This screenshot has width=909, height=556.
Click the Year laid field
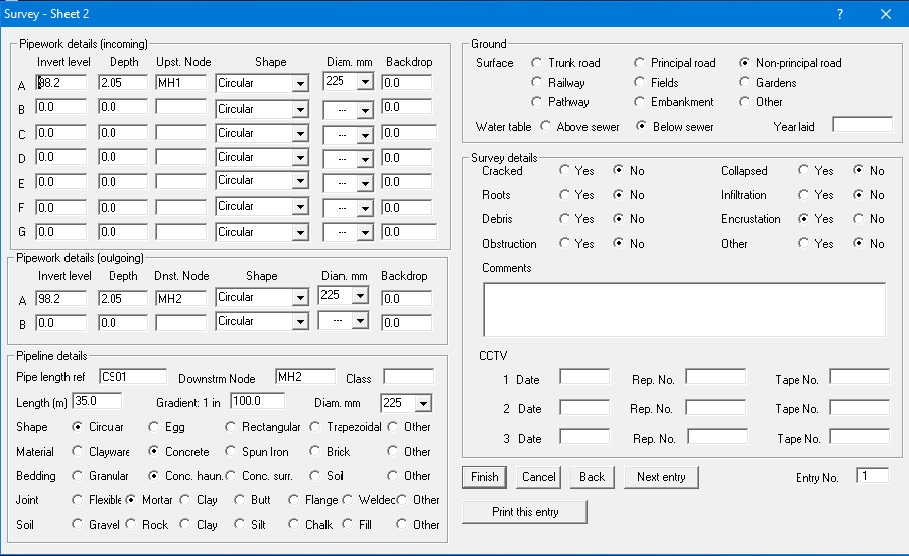pos(863,124)
